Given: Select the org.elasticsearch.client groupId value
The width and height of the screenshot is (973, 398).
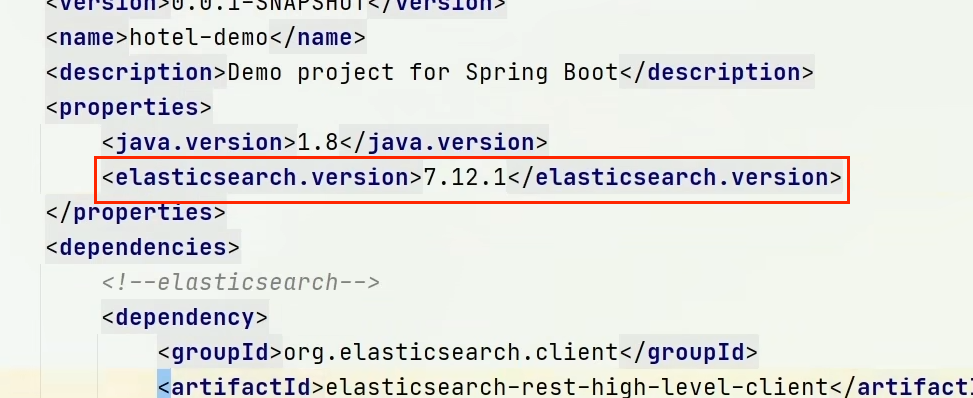Looking at the screenshot, I should pyautogui.click(x=451, y=352).
